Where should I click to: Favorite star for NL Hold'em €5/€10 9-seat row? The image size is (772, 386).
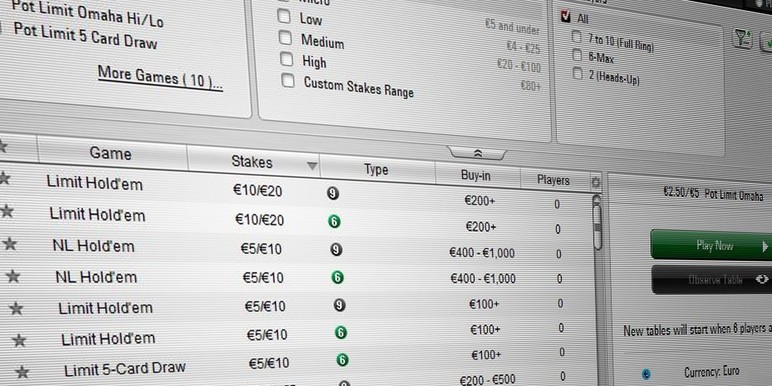point(10,243)
